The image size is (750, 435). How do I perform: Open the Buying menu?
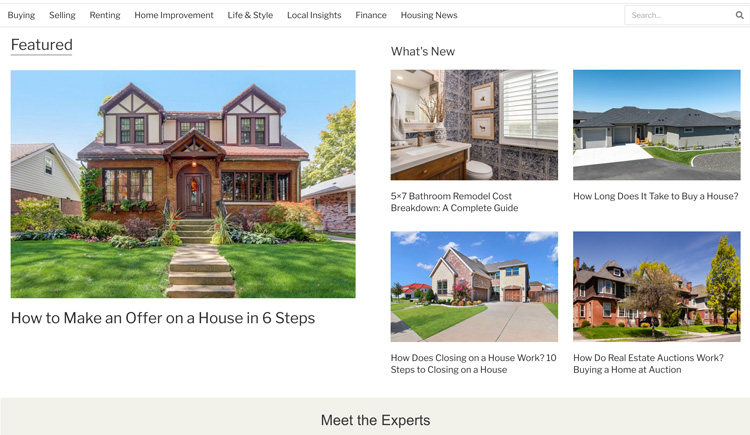[21, 15]
